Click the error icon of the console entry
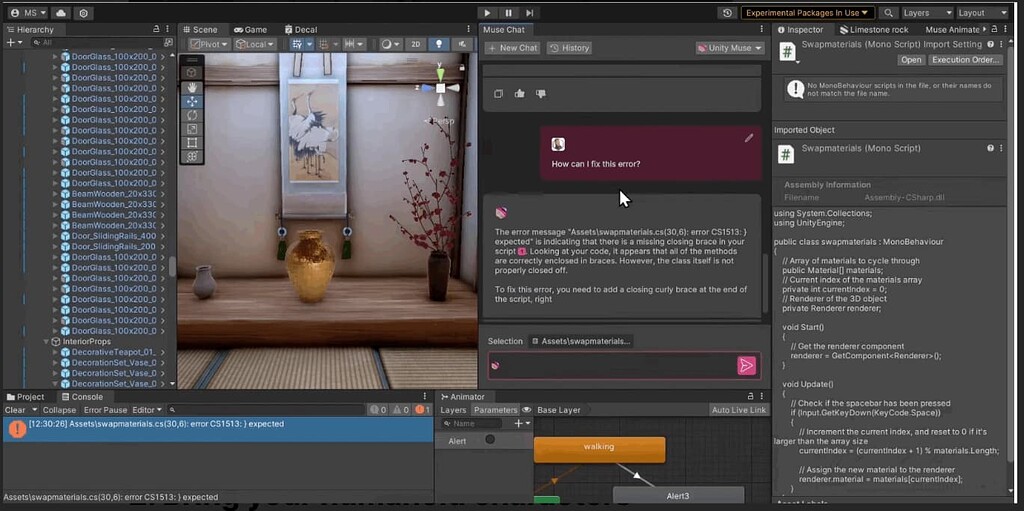 [18, 429]
